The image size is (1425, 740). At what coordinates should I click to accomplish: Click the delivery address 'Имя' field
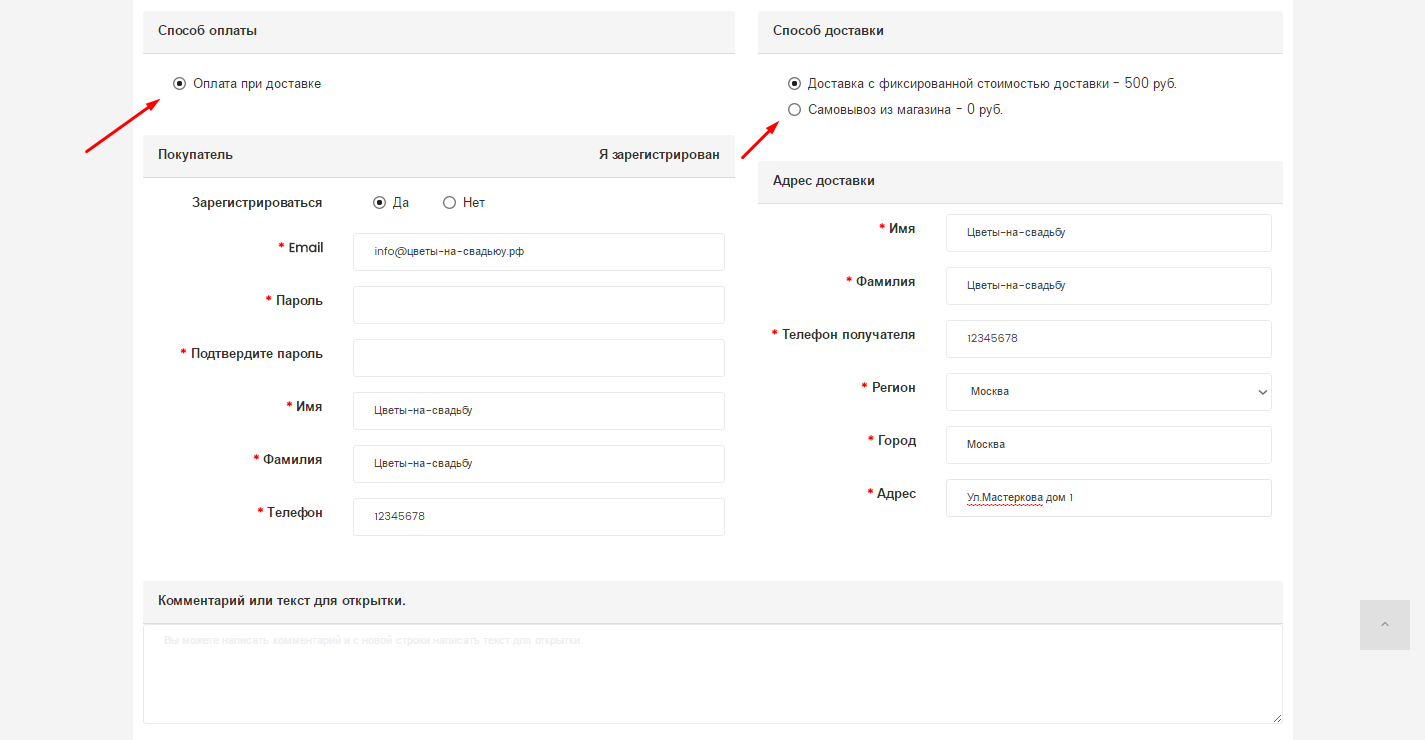1108,233
